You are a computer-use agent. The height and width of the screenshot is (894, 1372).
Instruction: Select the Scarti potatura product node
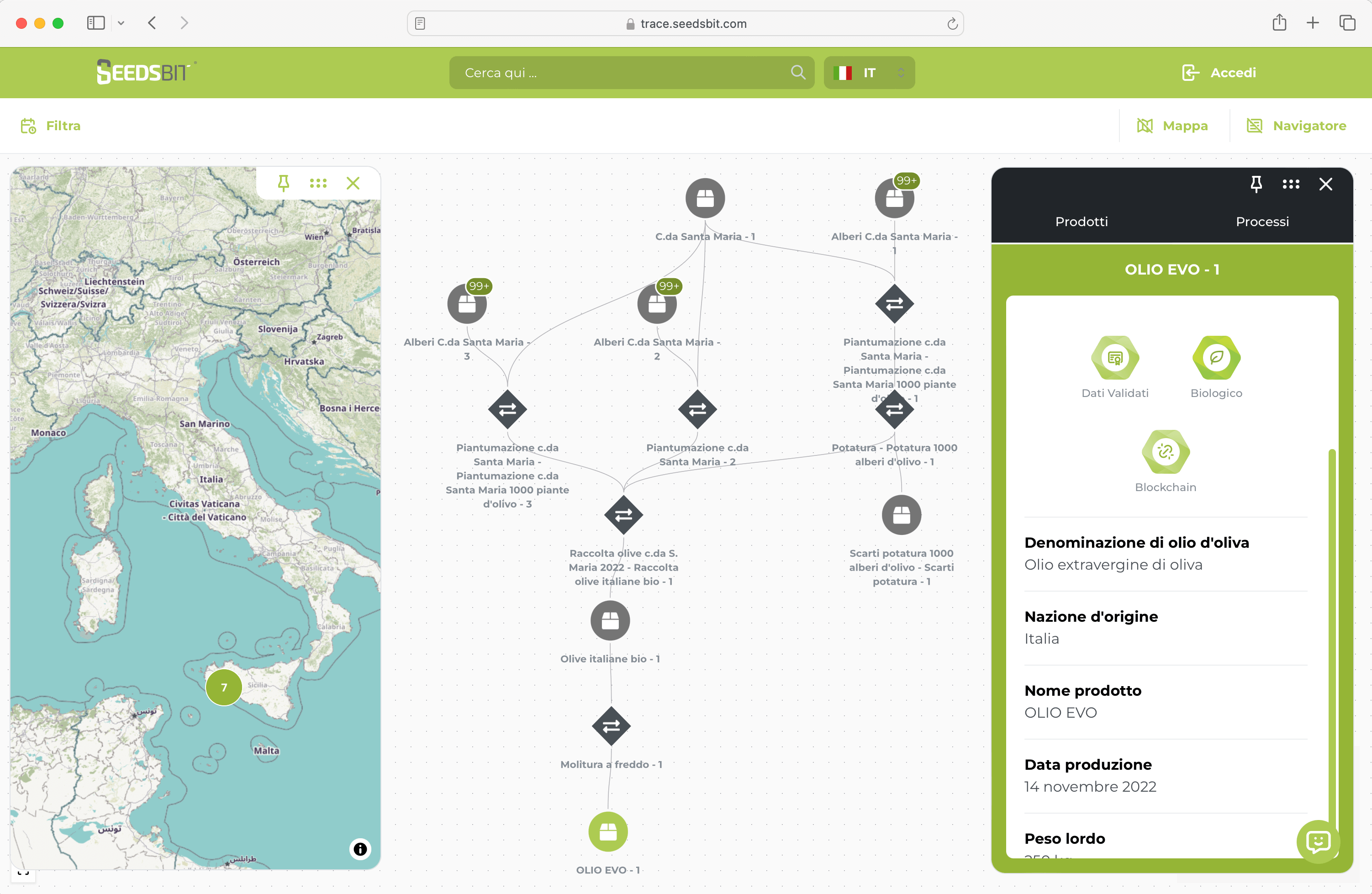pyautogui.click(x=901, y=514)
